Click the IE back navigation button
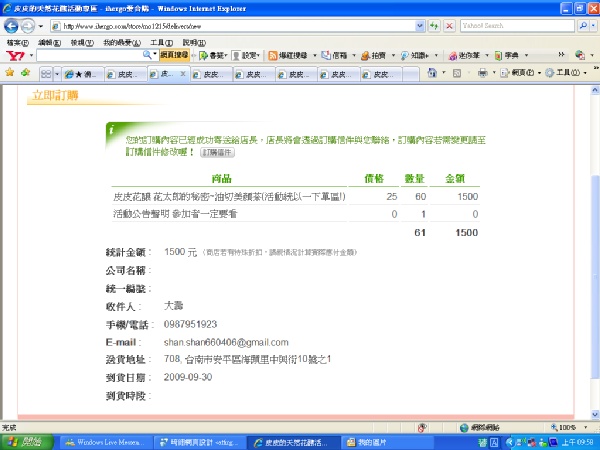This screenshot has width=600, height=450. pyautogui.click(x=12, y=25)
